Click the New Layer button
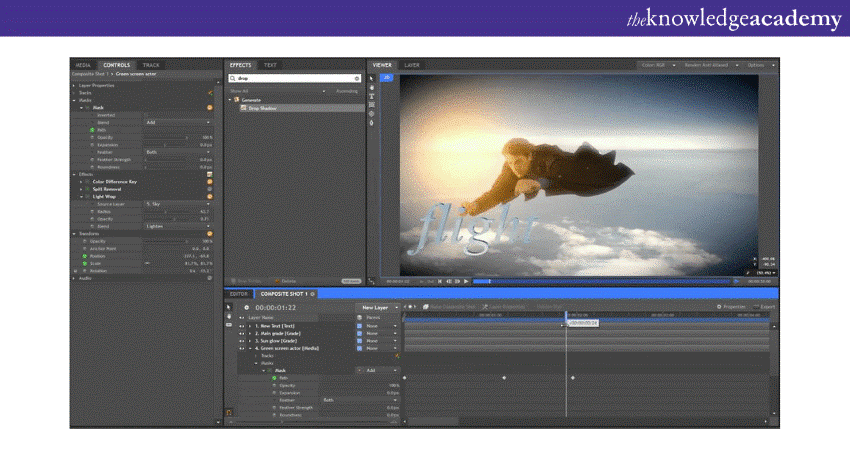 click(x=376, y=307)
